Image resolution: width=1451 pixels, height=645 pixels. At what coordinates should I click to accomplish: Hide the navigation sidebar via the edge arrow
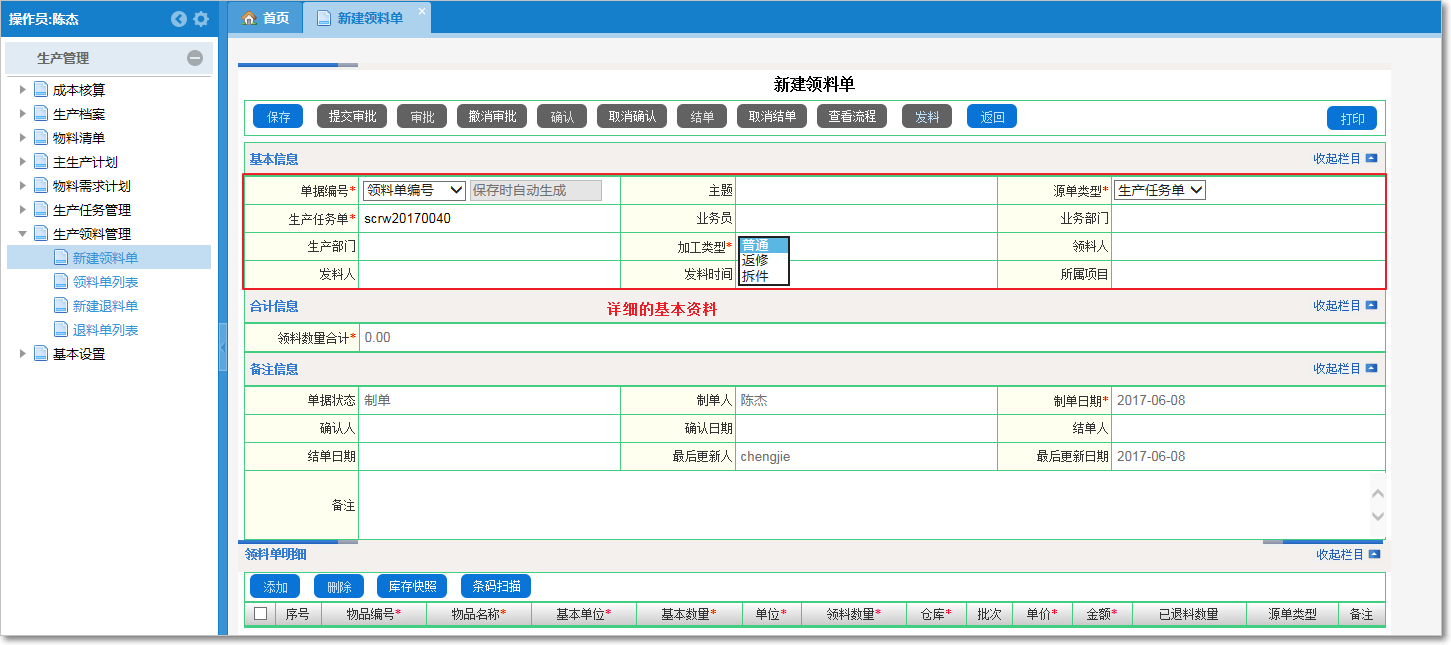225,345
